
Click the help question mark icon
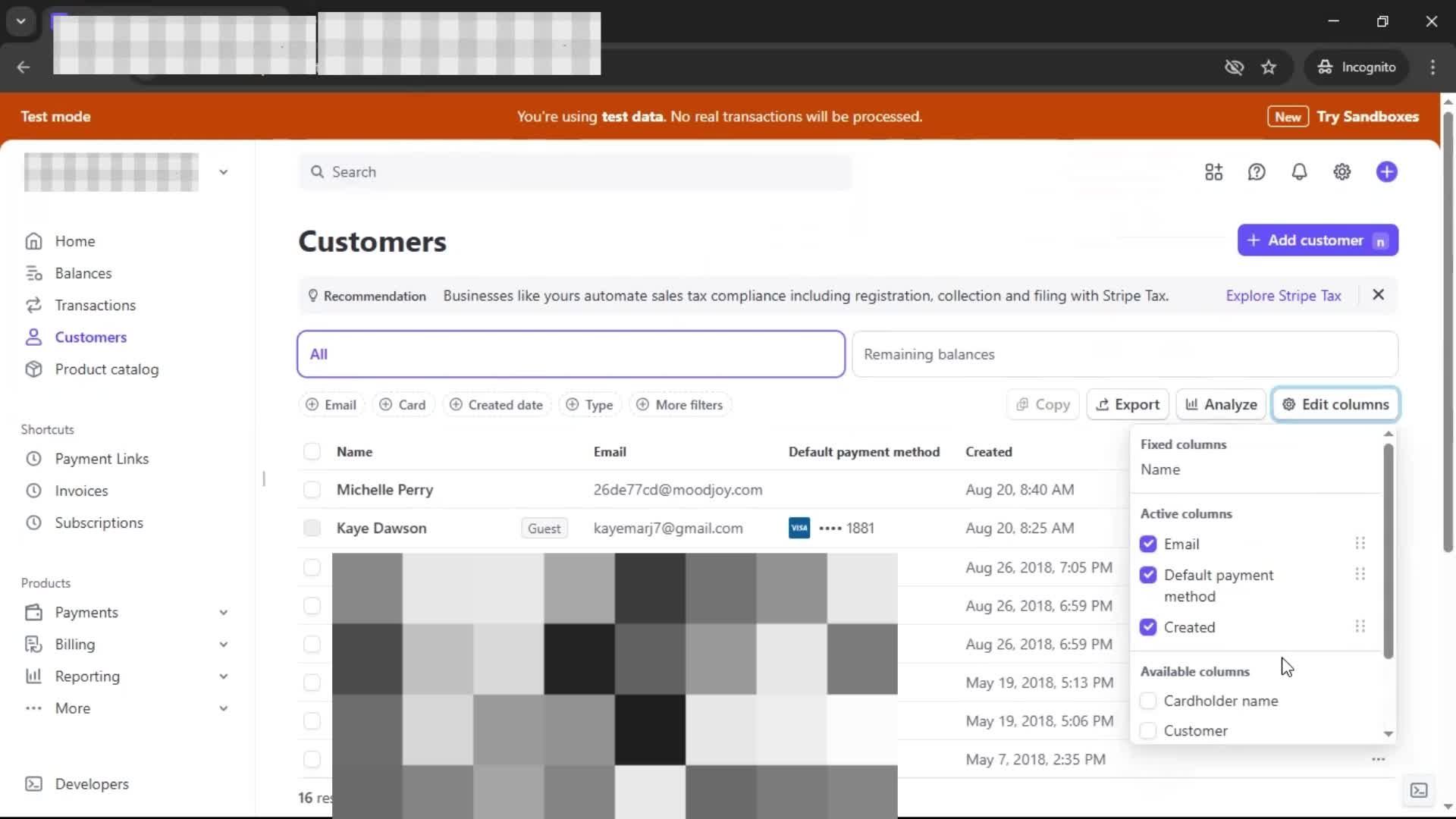[1257, 172]
